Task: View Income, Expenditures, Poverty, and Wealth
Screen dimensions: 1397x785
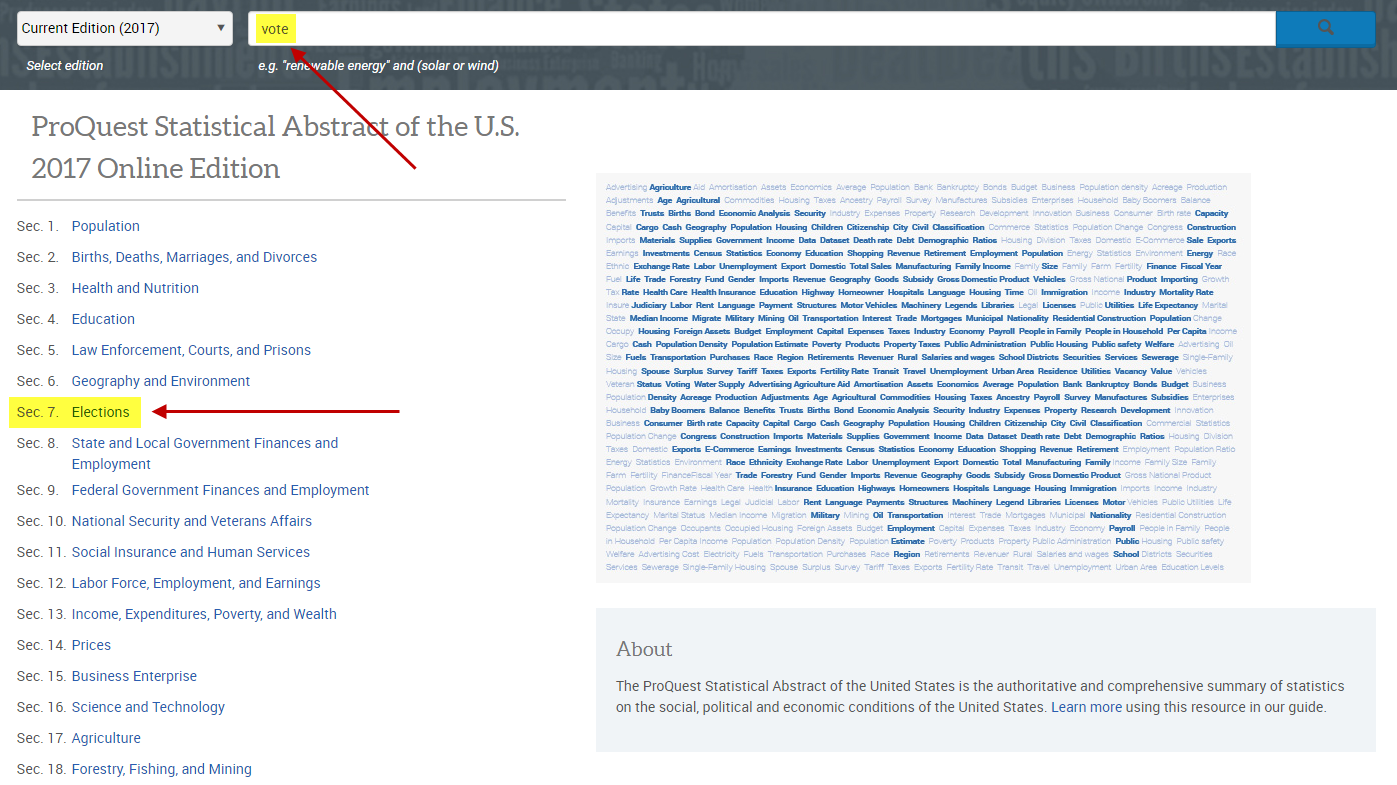Action: pyautogui.click(x=204, y=614)
